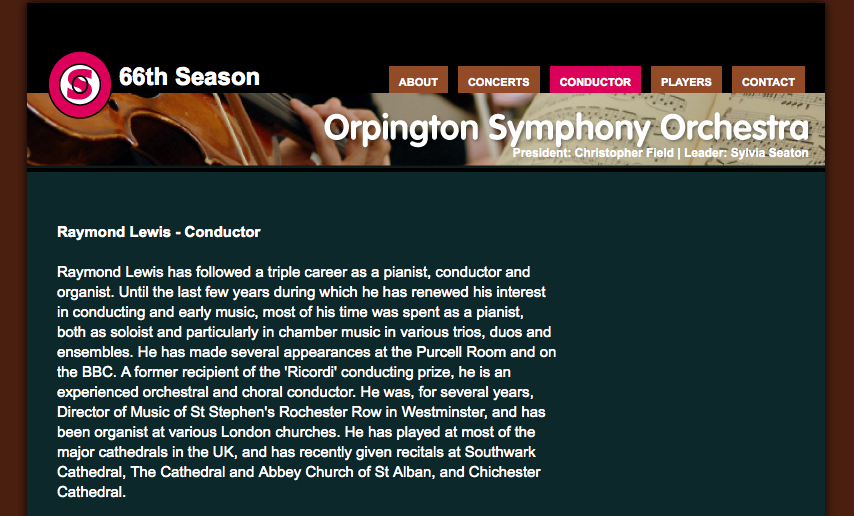Open the ABOUT navigation tab

coord(418,80)
